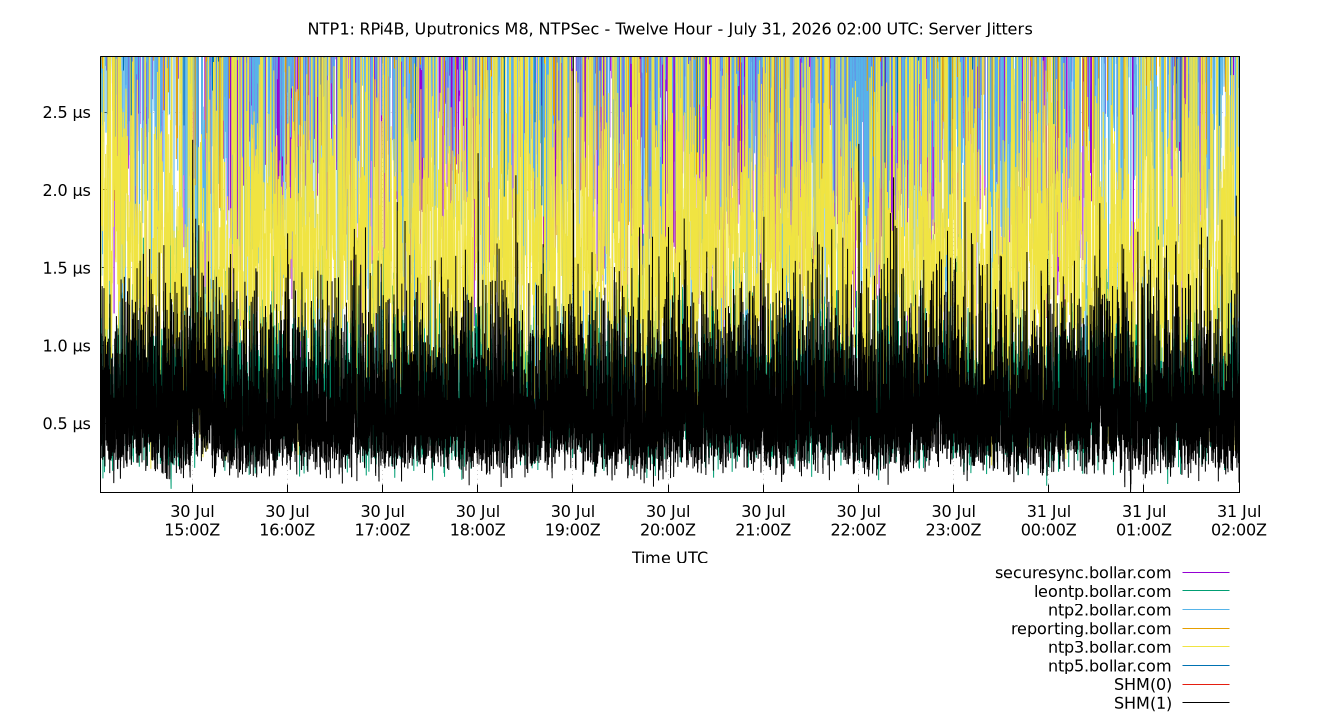Click the 31 Jul 02:00Z tick label
This screenshot has height=720, width=1340.
tap(1239, 521)
